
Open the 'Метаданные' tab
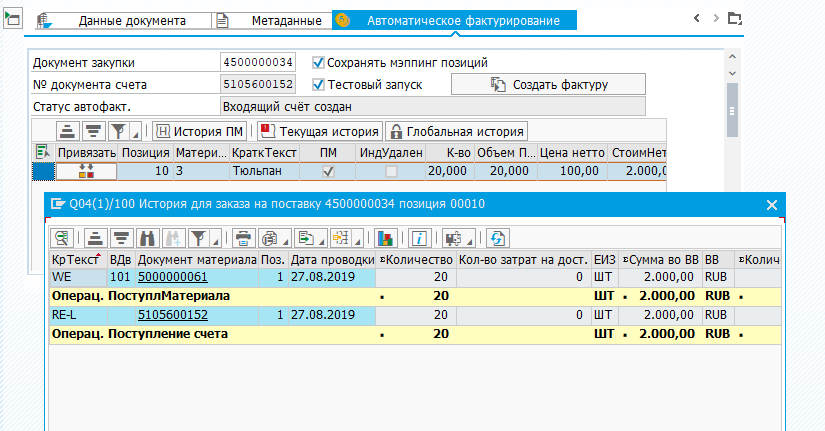click(284, 20)
